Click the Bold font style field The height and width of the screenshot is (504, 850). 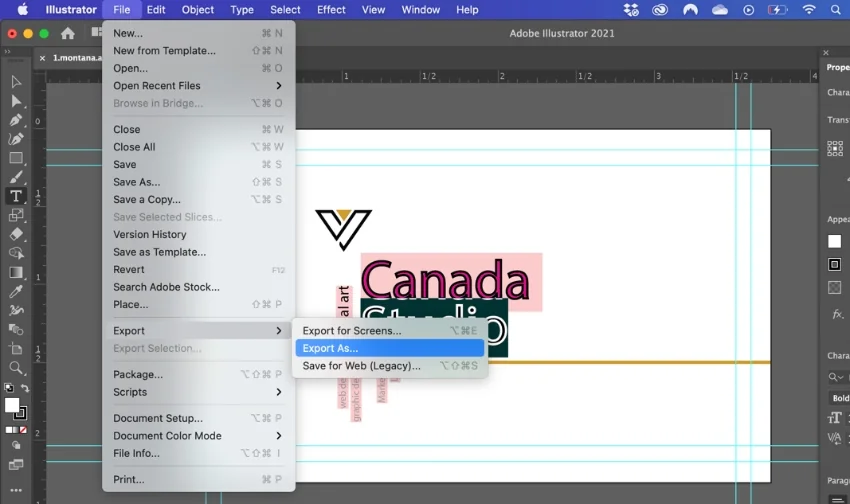(x=839, y=398)
